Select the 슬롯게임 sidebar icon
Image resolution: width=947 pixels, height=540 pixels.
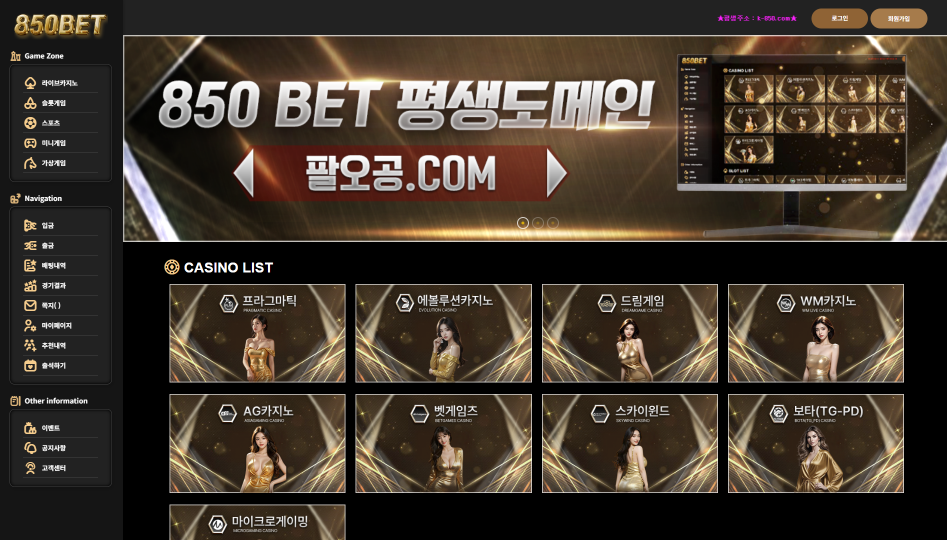(x=30, y=103)
